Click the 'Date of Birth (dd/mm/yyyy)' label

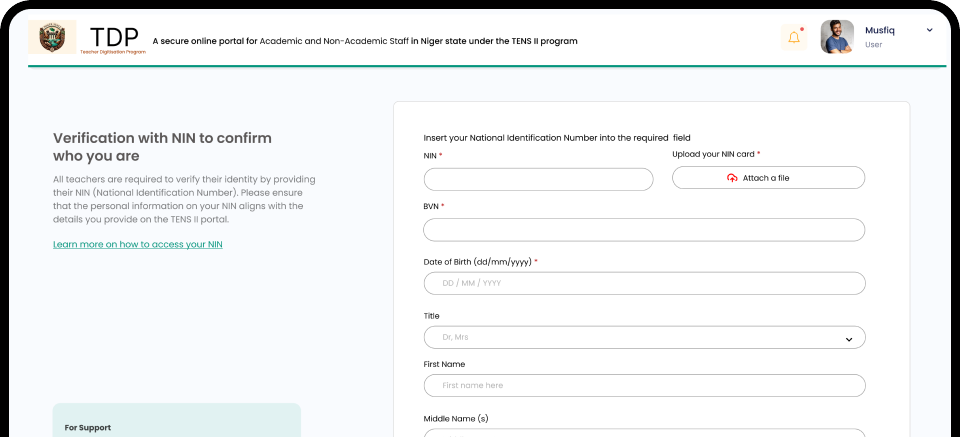480,261
